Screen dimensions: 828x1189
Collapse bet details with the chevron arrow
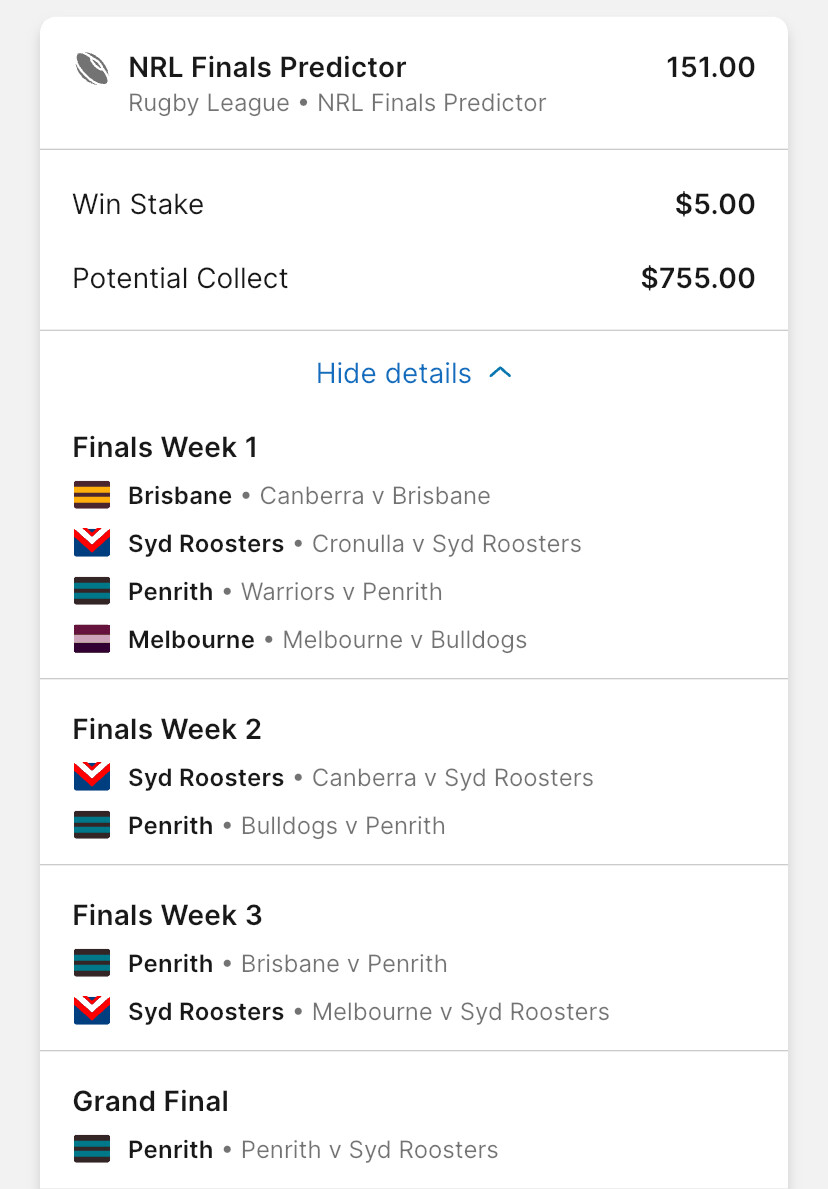pos(500,373)
